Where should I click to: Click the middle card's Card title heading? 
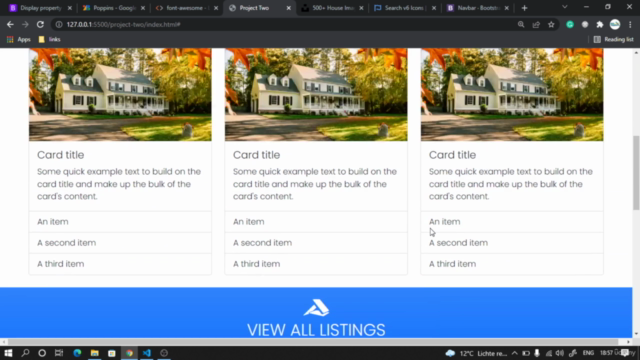click(x=256, y=155)
